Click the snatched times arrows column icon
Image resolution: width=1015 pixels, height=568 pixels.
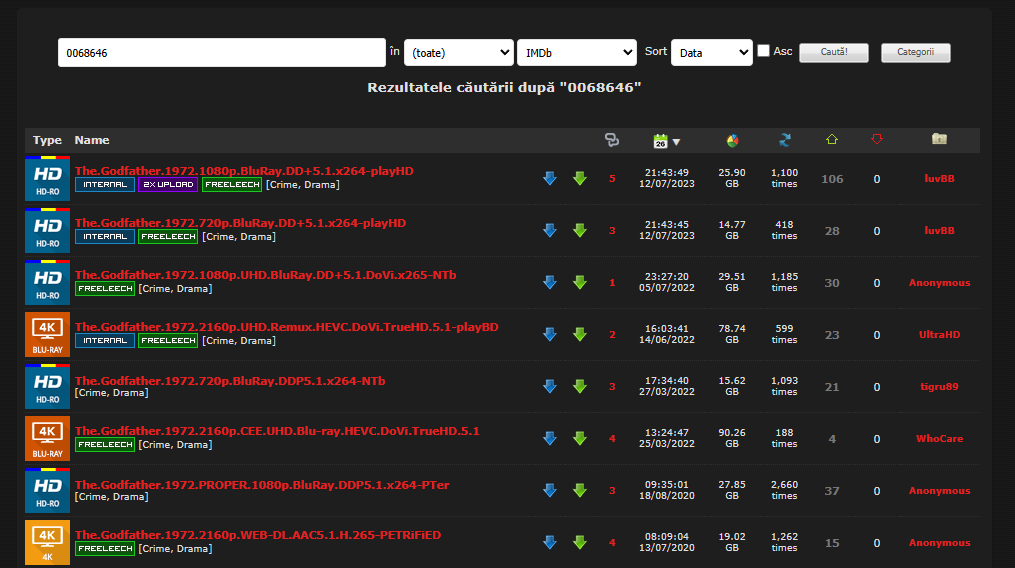(x=785, y=140)
